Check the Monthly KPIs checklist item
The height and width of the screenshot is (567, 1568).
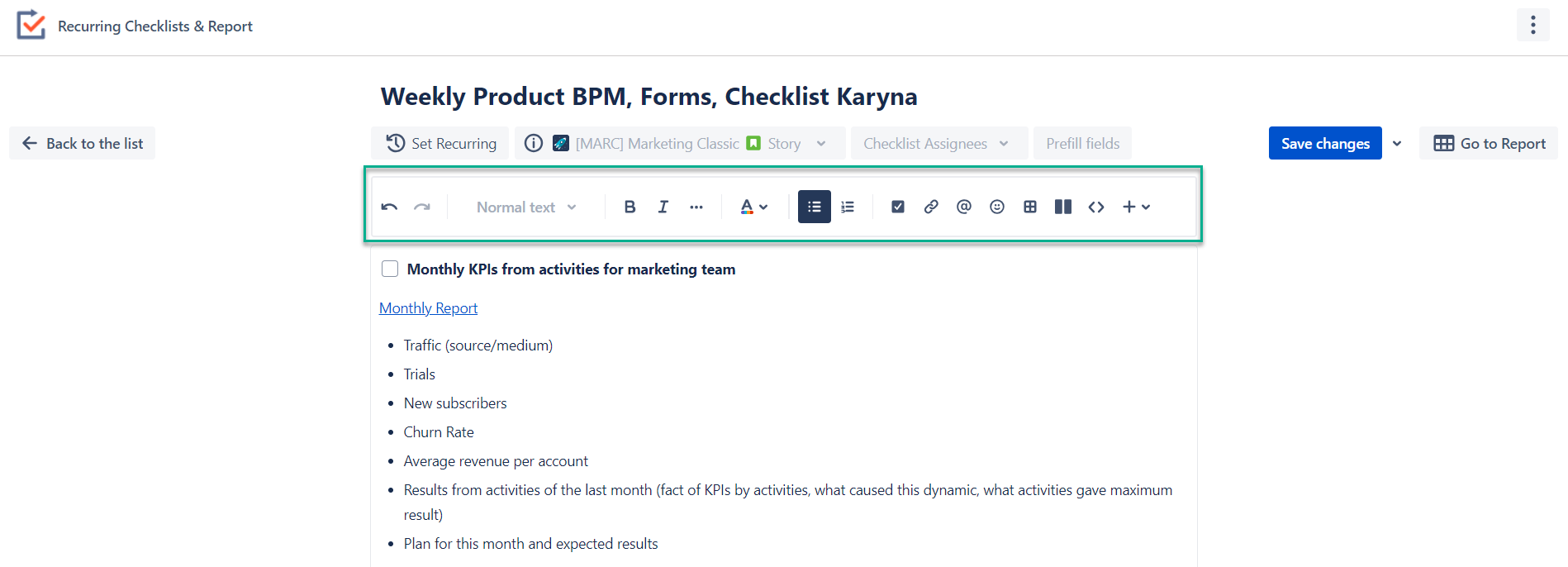390,269
